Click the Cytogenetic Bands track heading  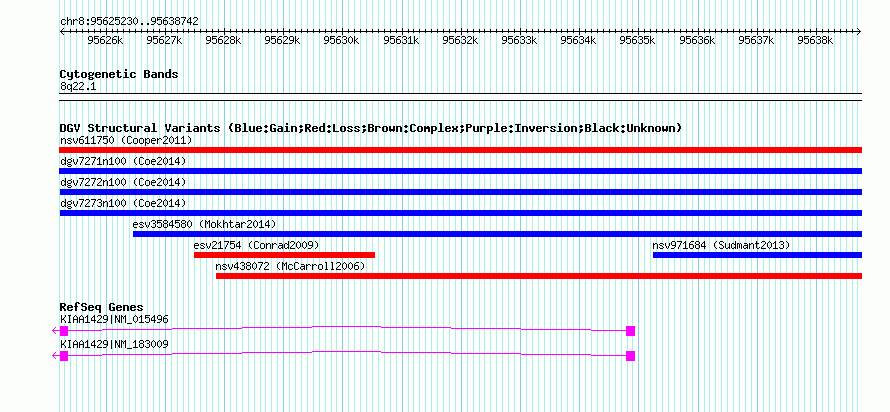119,74
